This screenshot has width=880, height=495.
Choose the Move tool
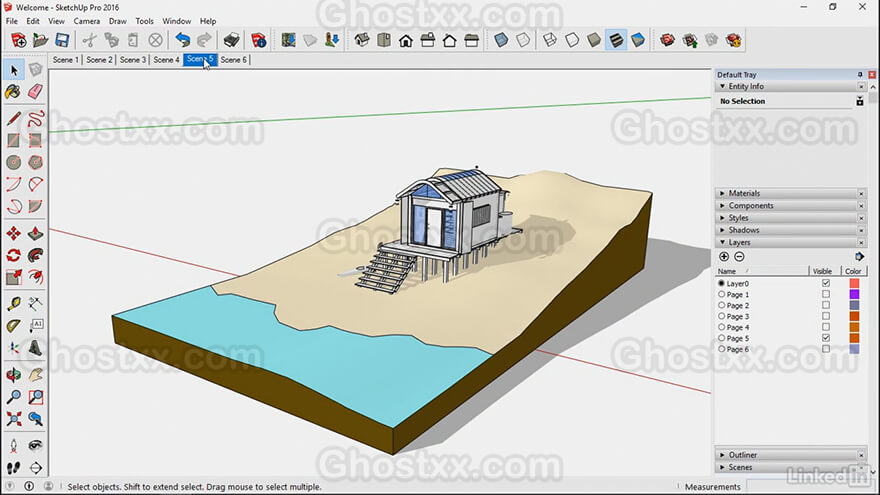click(14, 233)
